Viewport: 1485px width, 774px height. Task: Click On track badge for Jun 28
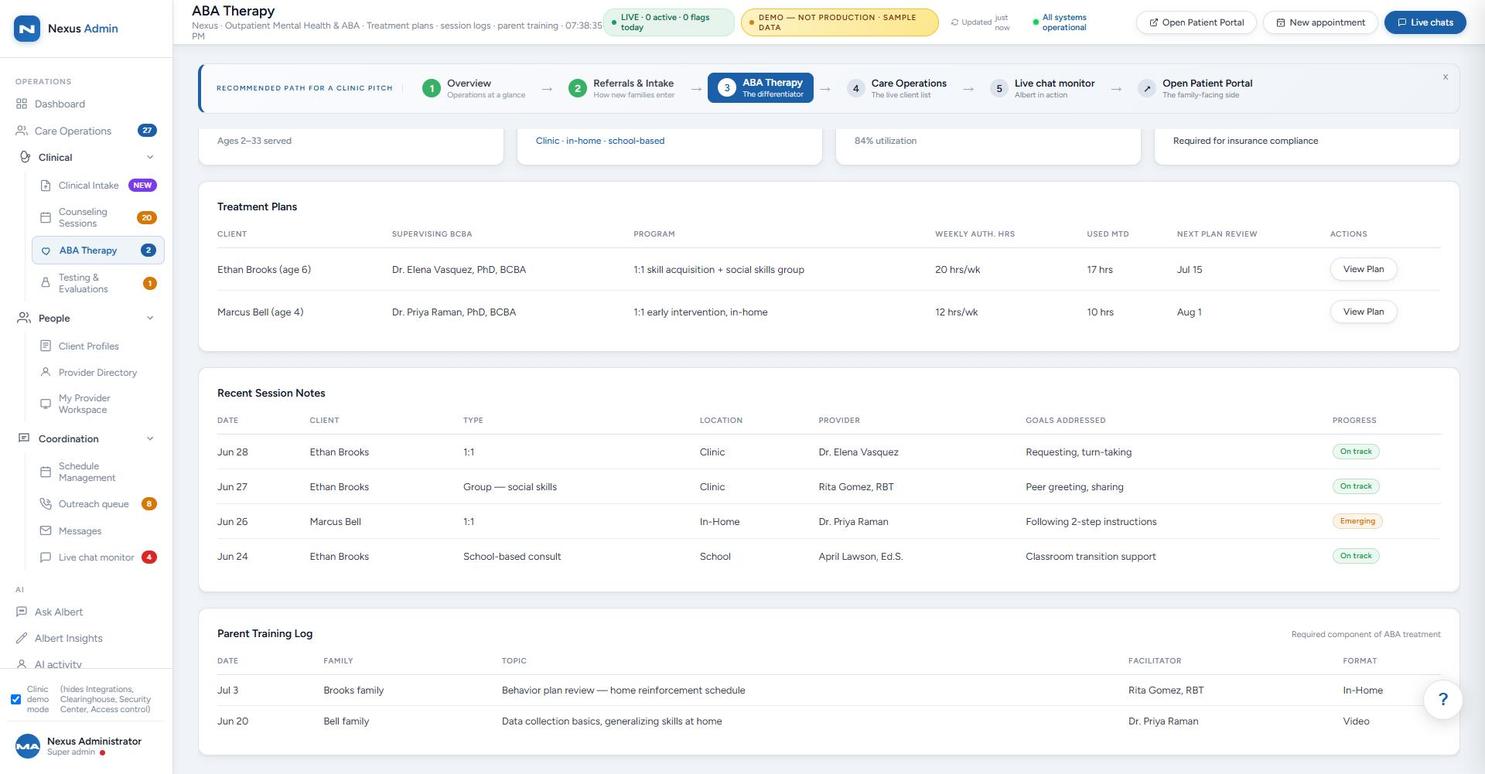tap(1356, 452)
